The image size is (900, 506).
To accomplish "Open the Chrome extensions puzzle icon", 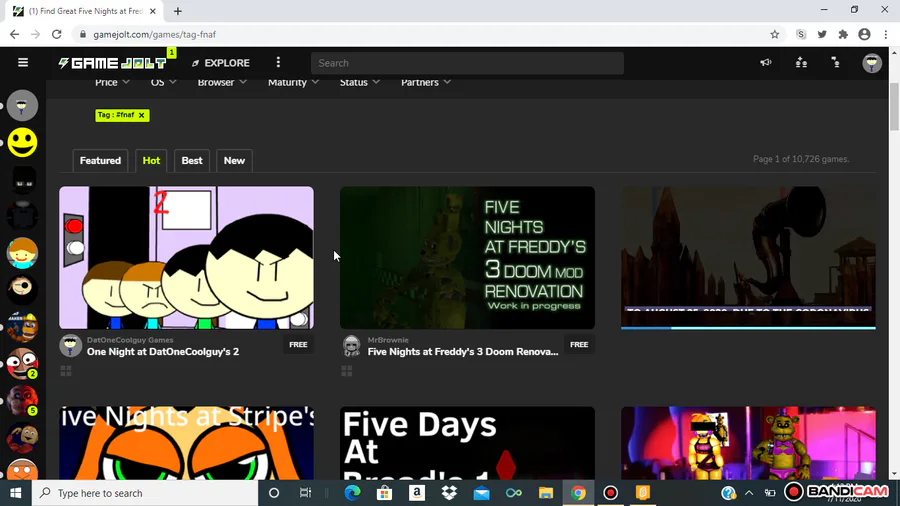I will click(x=843, y=34).
